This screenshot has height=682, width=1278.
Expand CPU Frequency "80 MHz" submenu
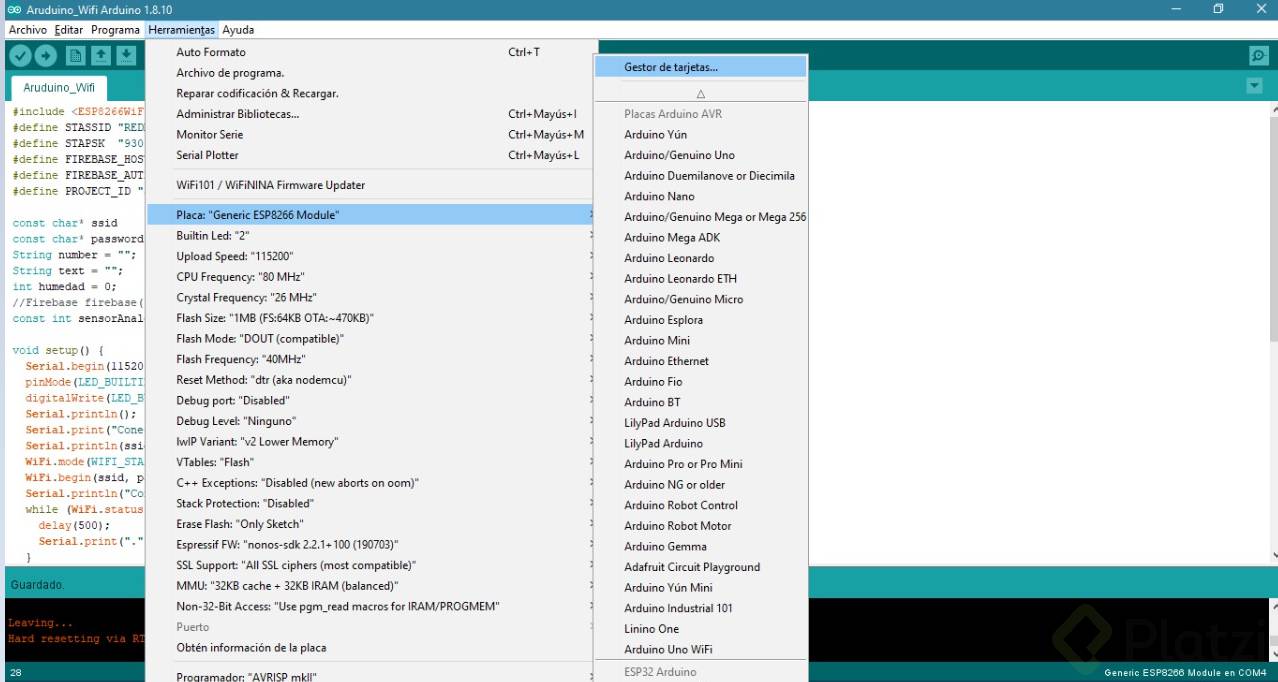click(x=371, y=276)
